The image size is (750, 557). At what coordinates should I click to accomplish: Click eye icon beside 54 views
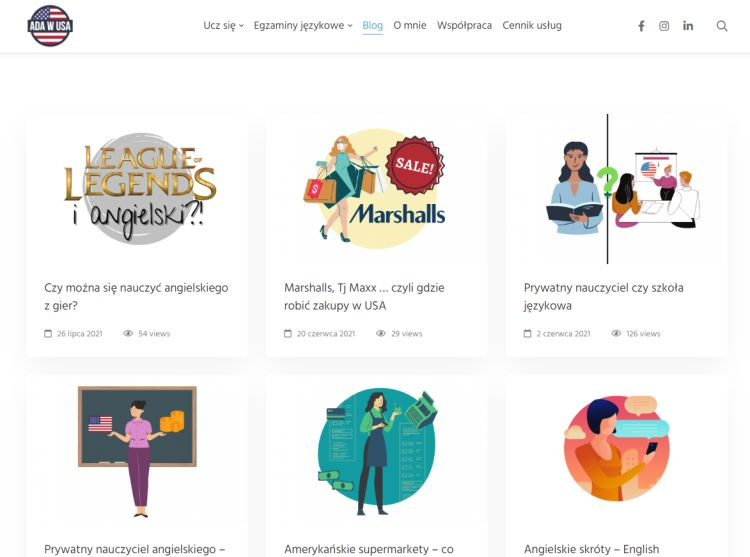(x=128, y=333)
